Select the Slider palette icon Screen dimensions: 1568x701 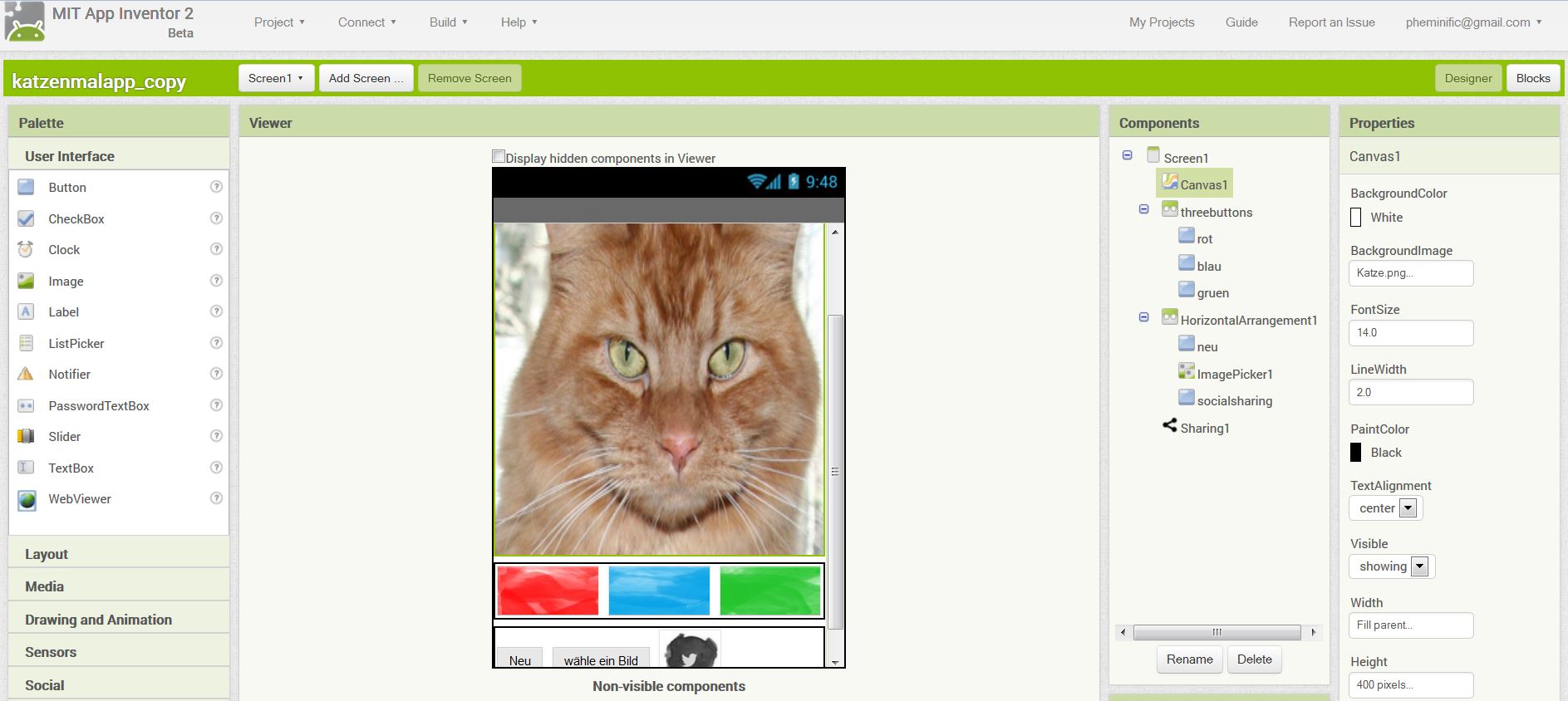26,436
